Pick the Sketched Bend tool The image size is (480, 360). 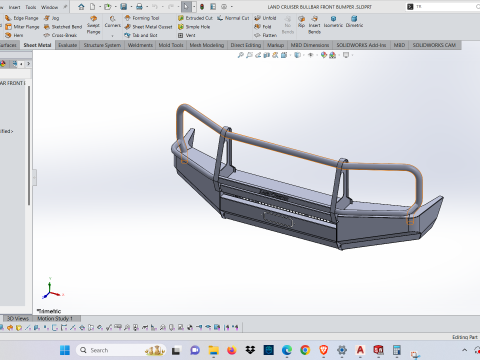point(63,27)
